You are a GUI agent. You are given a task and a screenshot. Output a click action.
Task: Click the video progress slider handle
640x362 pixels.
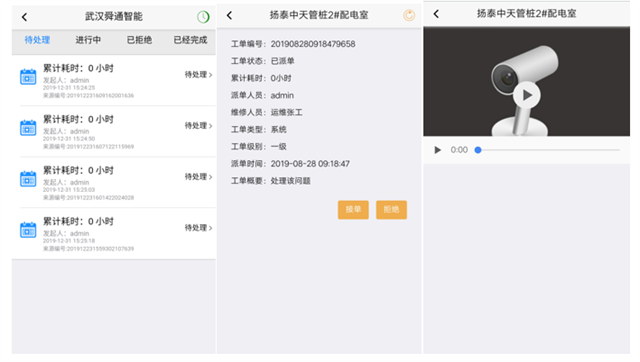click(x=478, y=150)
